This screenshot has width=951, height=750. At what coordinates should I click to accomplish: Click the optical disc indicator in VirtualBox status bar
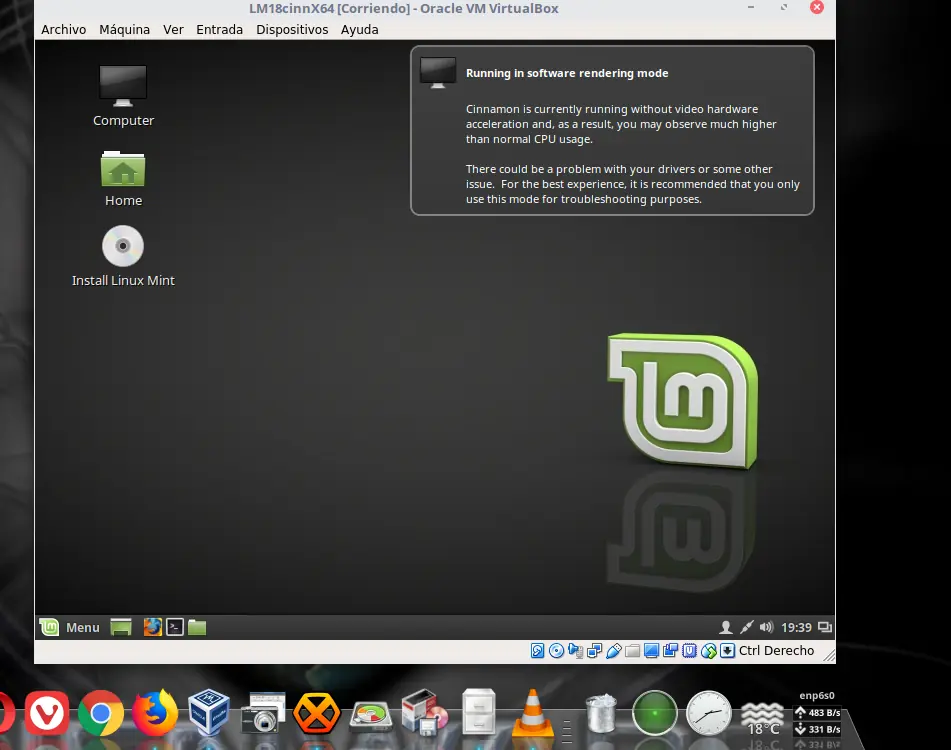click(x=556, y=651)
